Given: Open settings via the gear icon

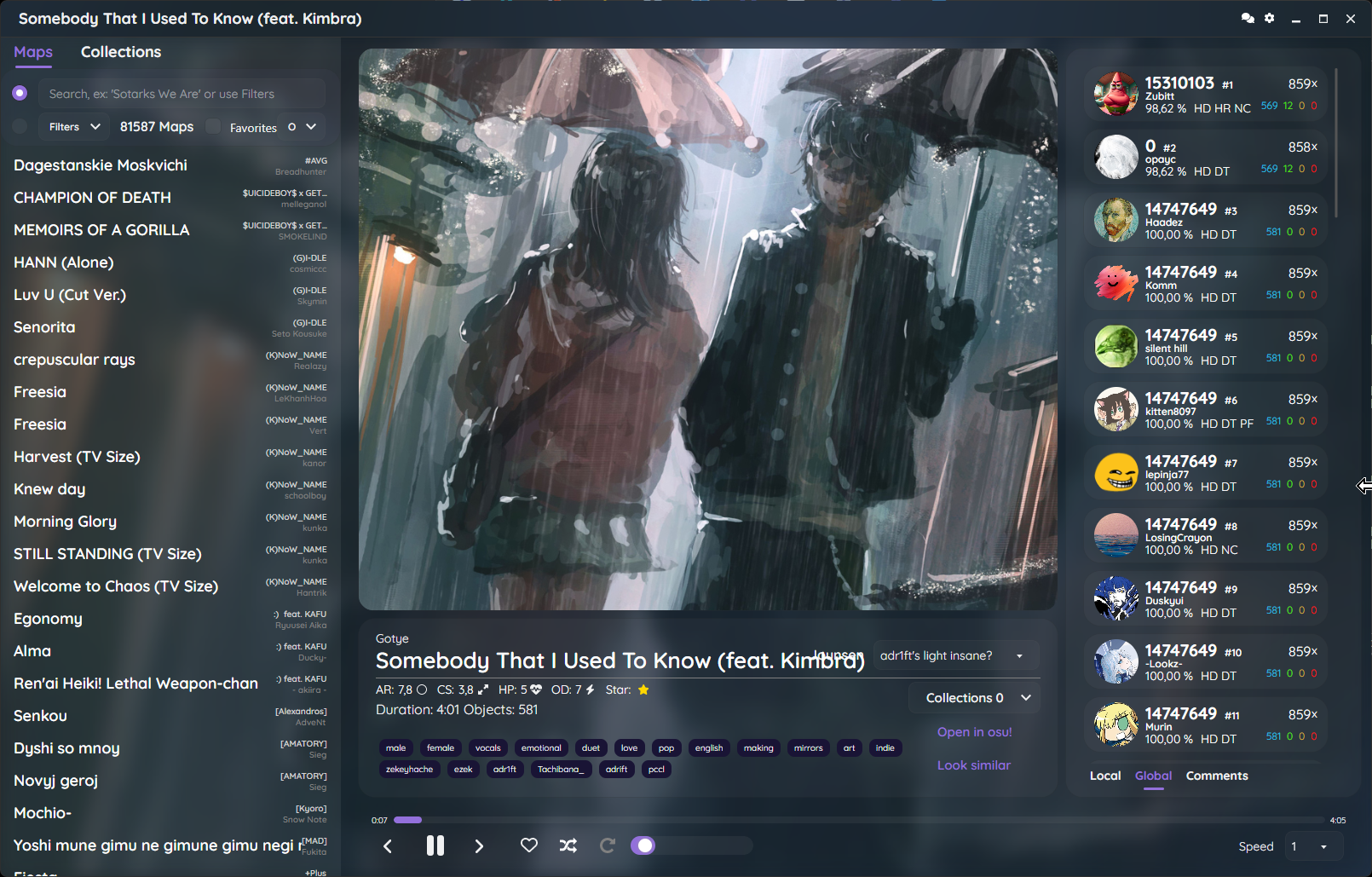Looking at the screenshot, I should click(x=1270, y=19).
